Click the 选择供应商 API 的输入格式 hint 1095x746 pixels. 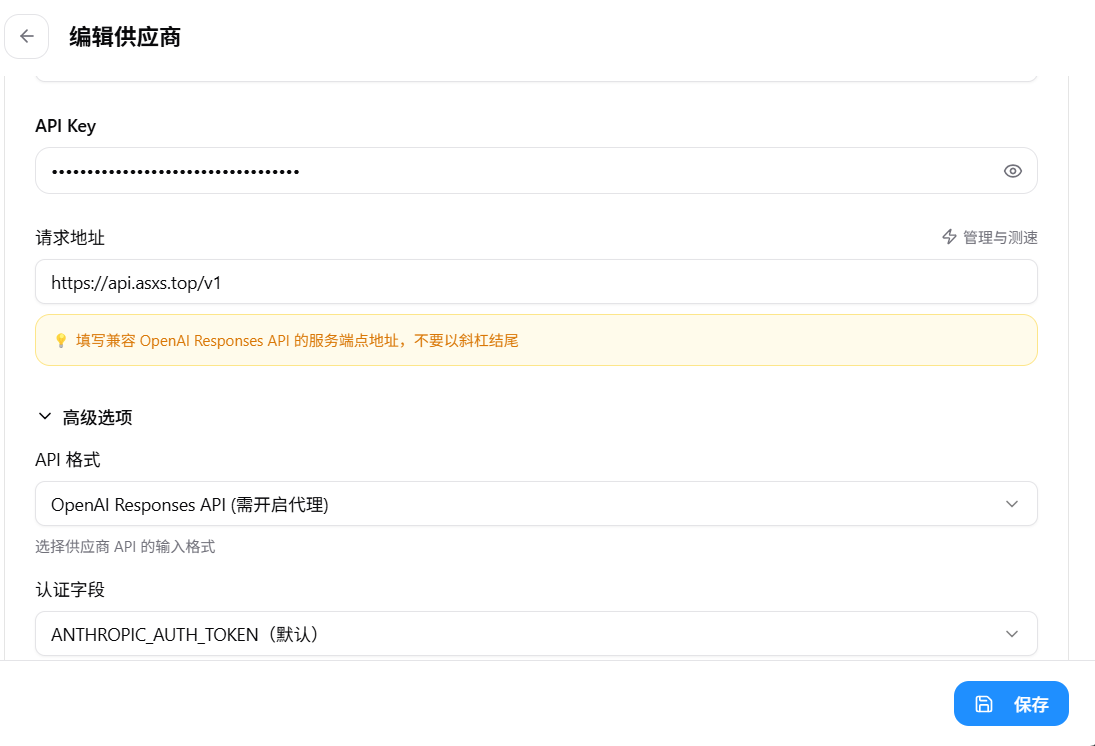coord(125,546)
